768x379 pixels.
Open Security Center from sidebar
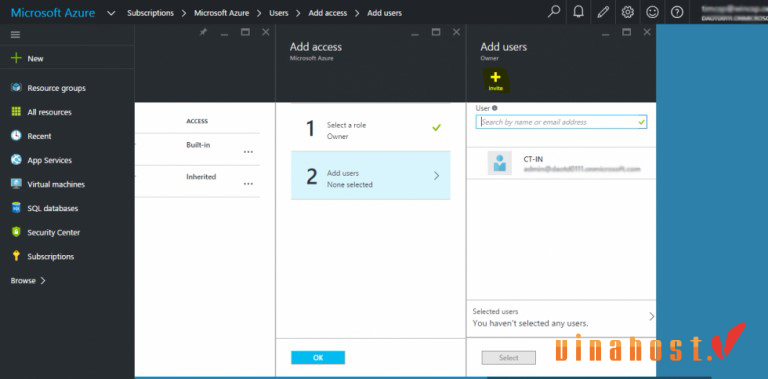(x=53, y=233)
